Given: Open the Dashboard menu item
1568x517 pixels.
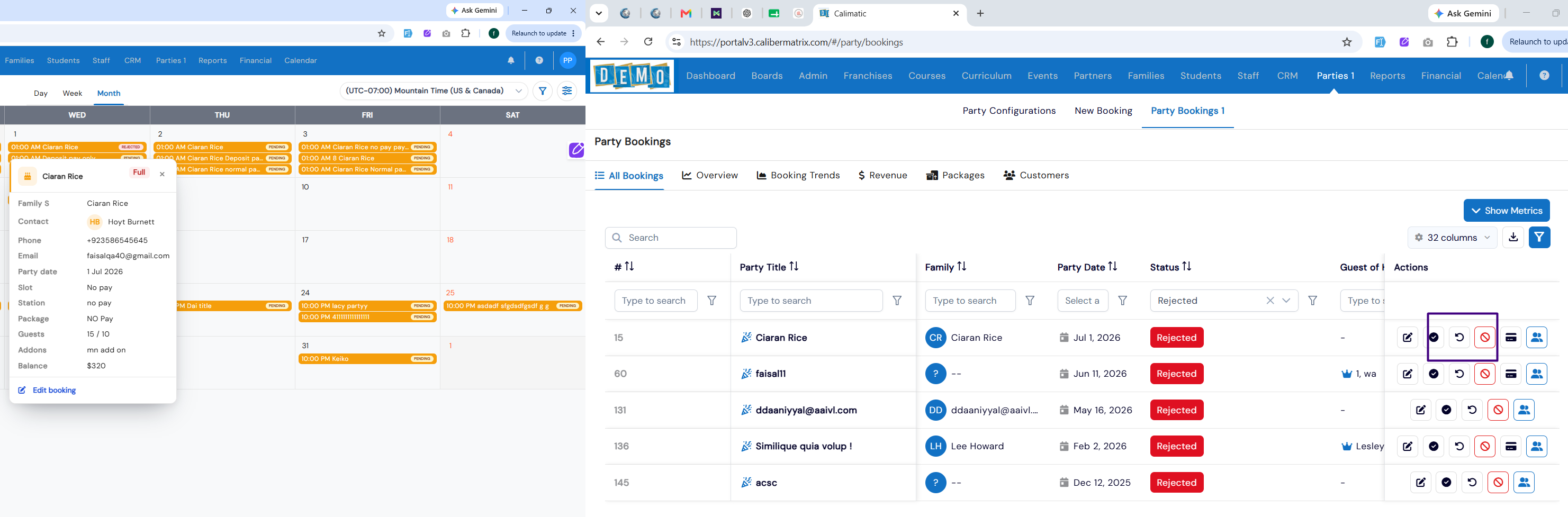Looking at the screenshot, I should 710,76.
